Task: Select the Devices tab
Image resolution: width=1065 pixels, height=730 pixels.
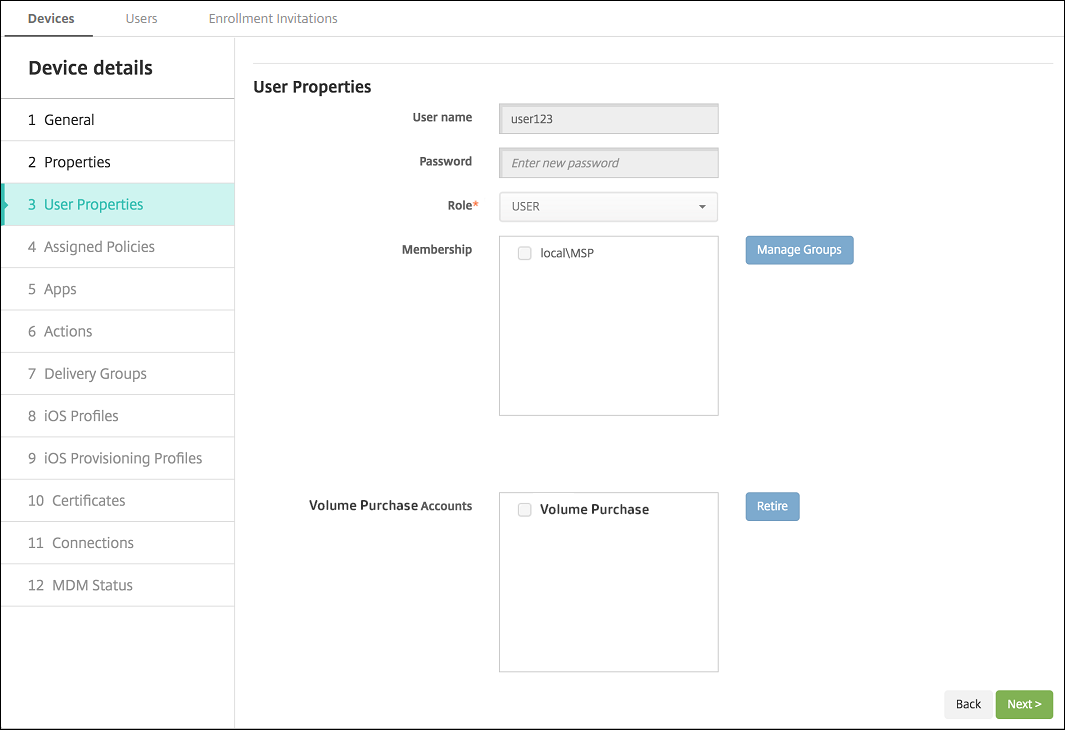Action: pos(50,18)
